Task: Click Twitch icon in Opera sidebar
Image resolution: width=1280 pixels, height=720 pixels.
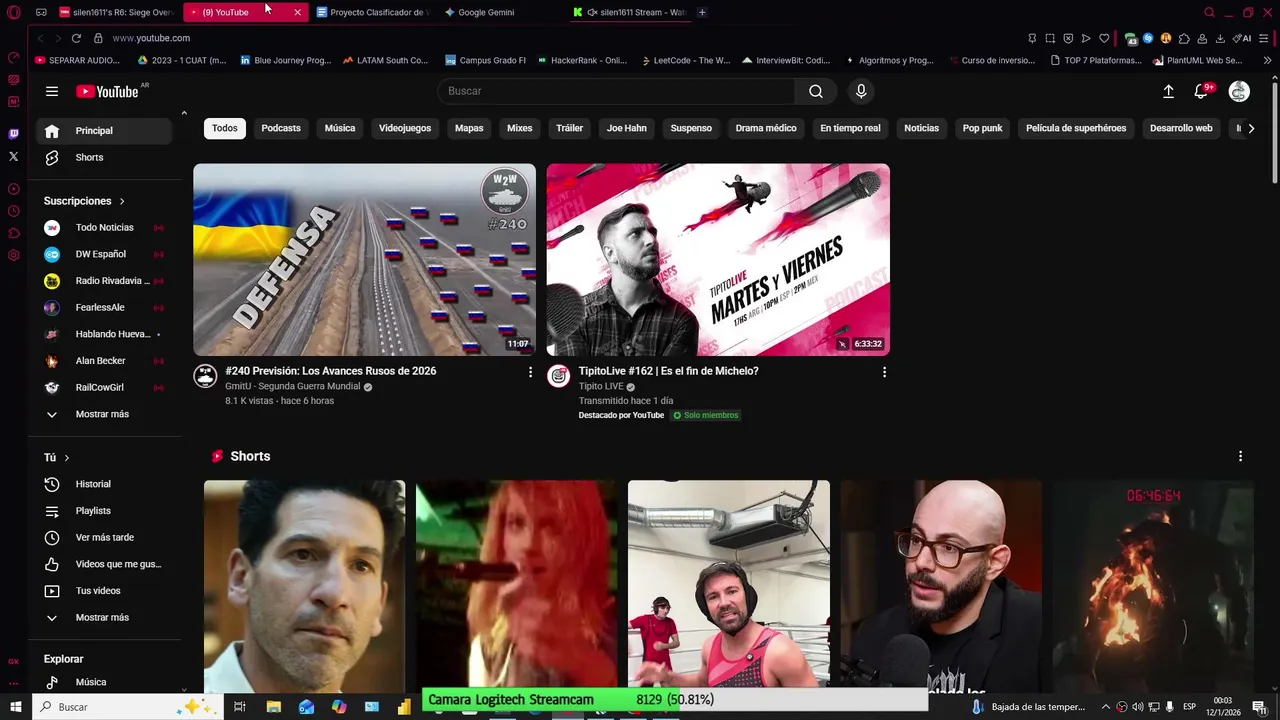Action: point(13,133)
